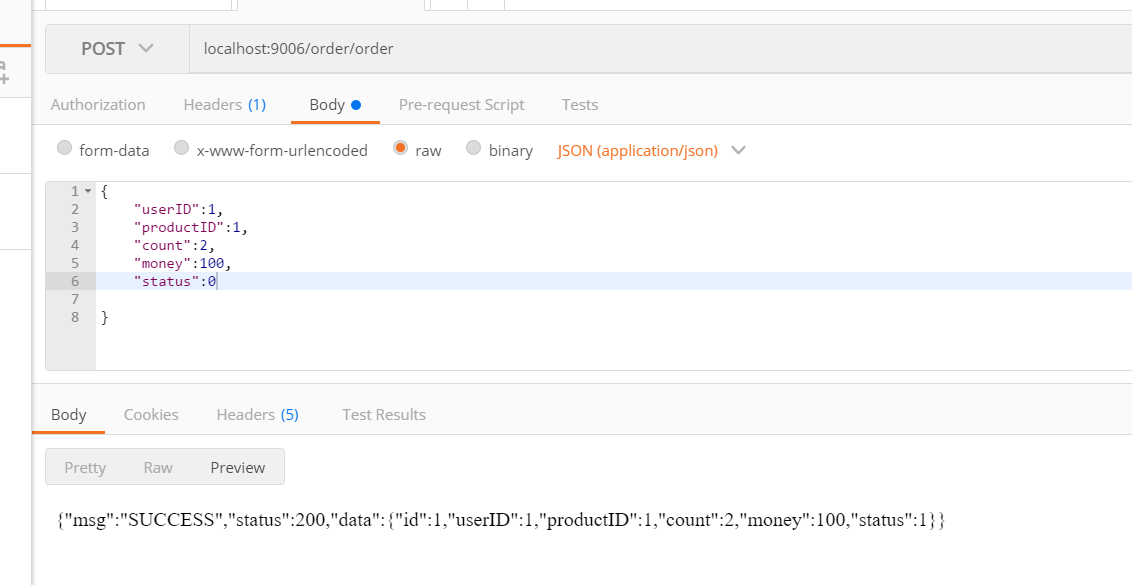Open the Pre-request Script tab
Image resolution: width=1132 pixels, height=585 pixels.
(x=461, y=105)
